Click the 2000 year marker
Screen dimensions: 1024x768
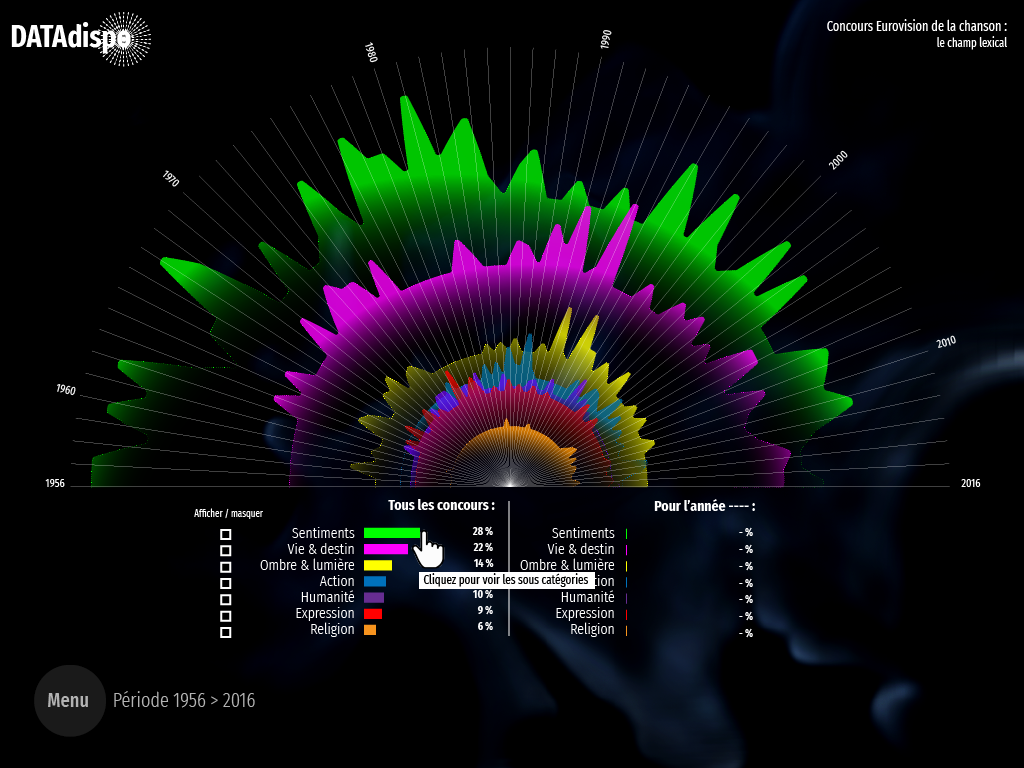(x=839, y=160)
